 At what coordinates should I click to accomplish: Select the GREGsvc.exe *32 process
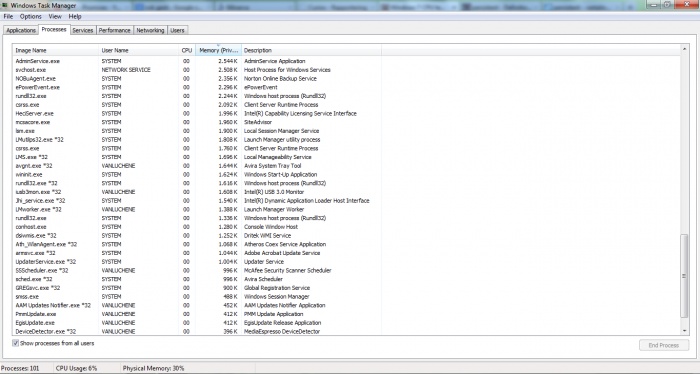(x=346, y=288)
